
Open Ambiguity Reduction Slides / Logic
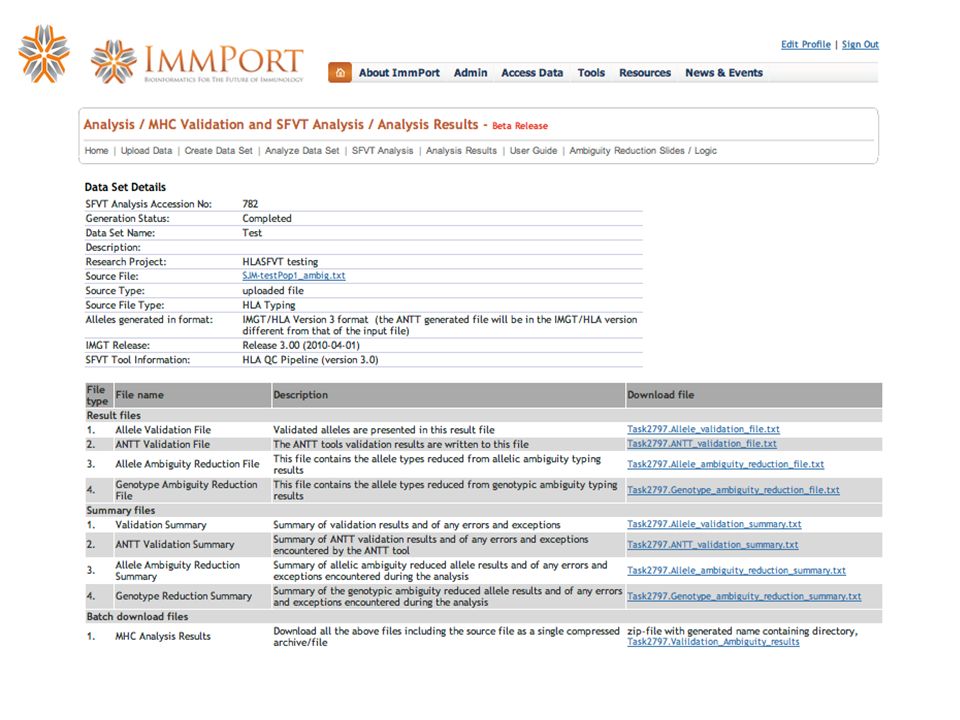point(643,151)
